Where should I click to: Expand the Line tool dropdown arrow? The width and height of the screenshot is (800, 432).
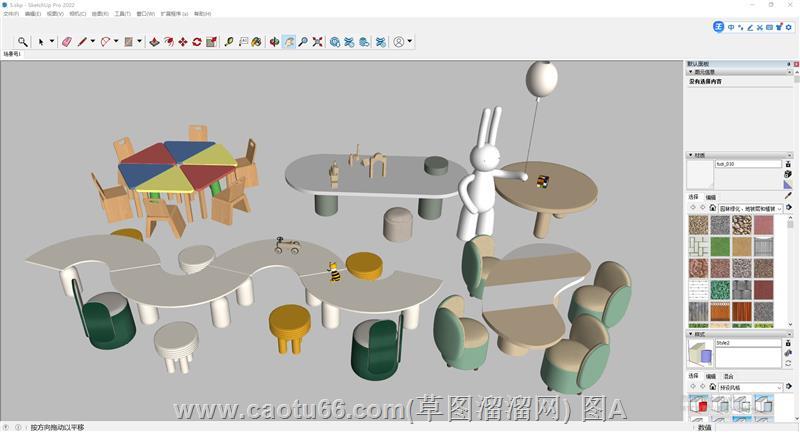pos(92,41)
